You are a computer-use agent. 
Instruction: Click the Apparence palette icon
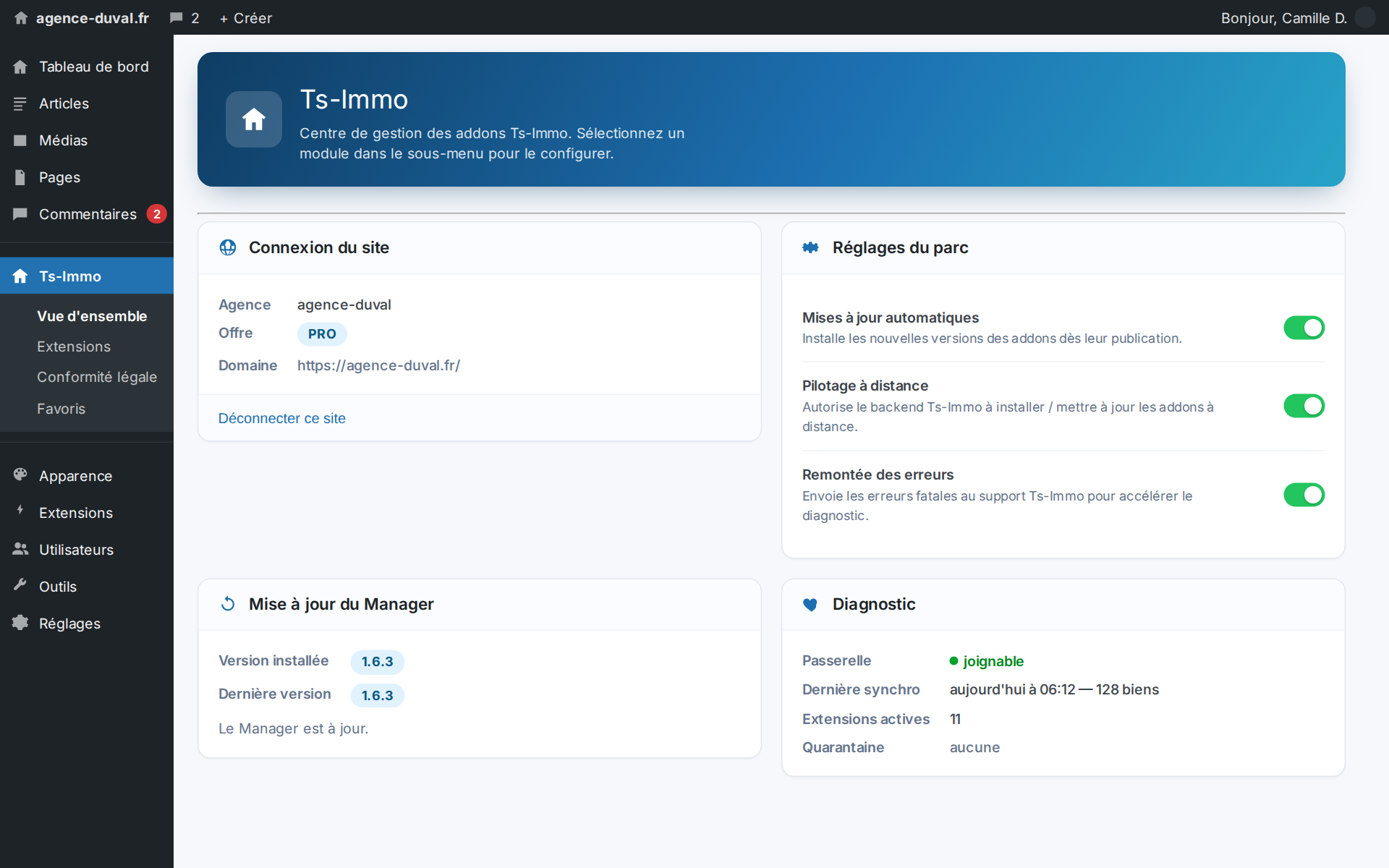click(x=20, y=475)
